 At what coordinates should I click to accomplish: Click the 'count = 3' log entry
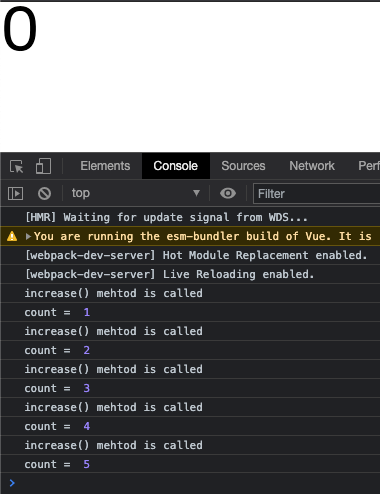[x=190, y=388]
